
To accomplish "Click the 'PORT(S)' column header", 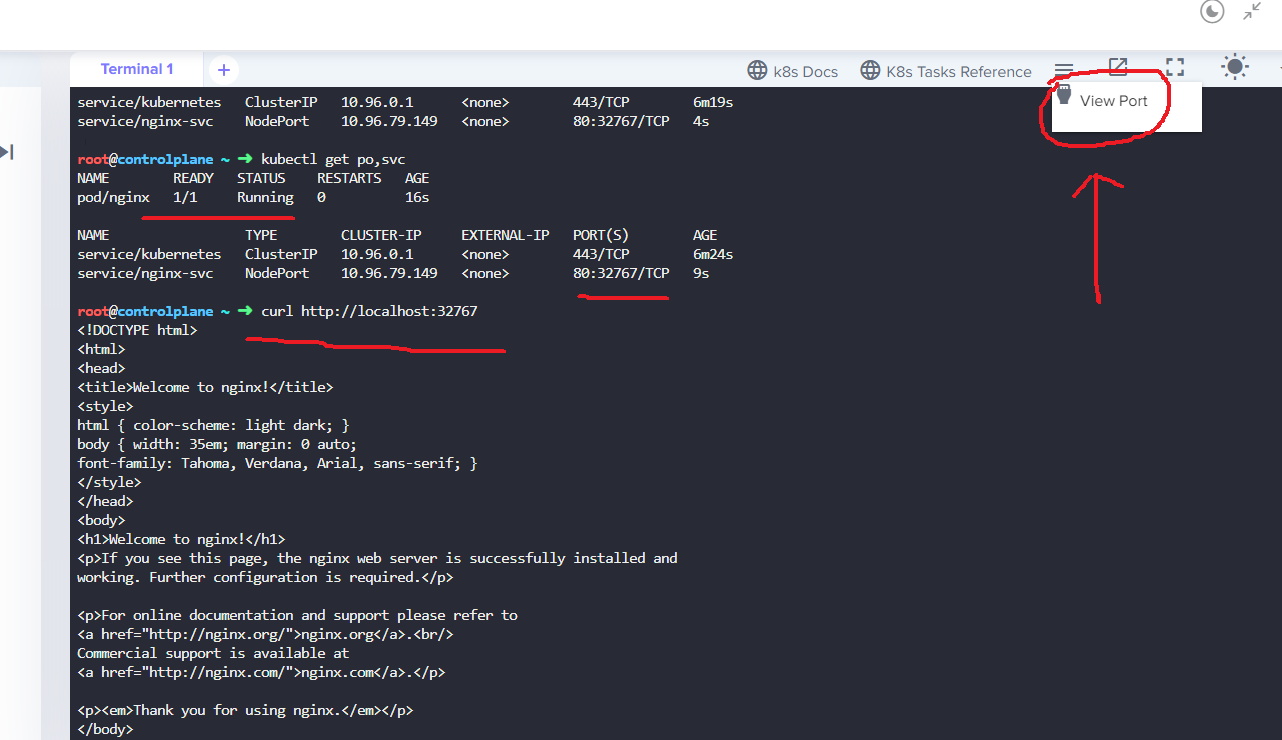I will tap(601, 236).
